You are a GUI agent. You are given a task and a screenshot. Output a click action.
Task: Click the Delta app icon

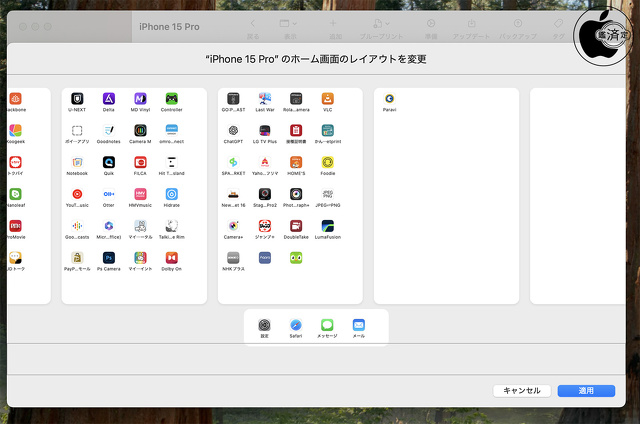pos(109,99)
